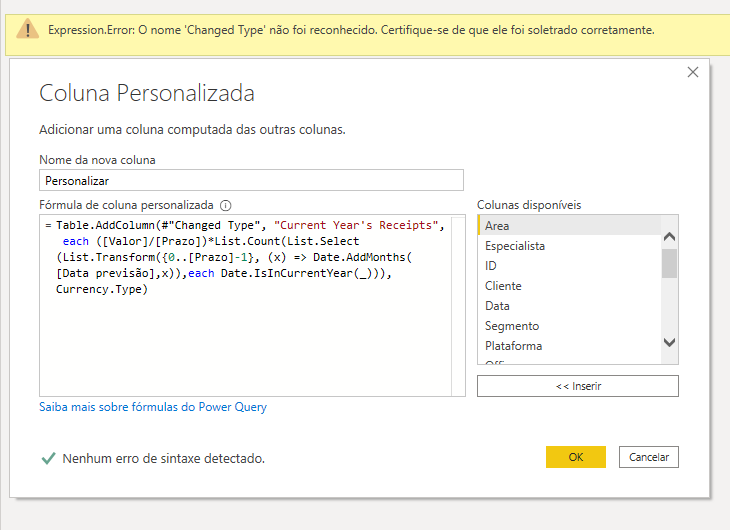This screenshot has width=730, height=530.
Task: Click the Nome da nova coluna field
Action: pyautogui.click(x=251, y=180)
